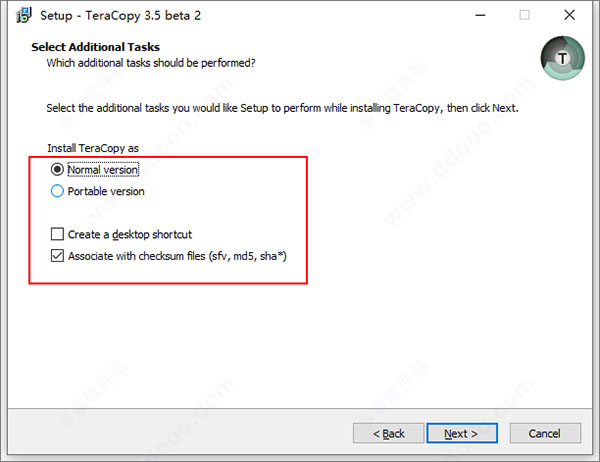The width and height of the screenshot is (600, 462).
Task: Select the Normal version radio button
Action: point(57,169)
